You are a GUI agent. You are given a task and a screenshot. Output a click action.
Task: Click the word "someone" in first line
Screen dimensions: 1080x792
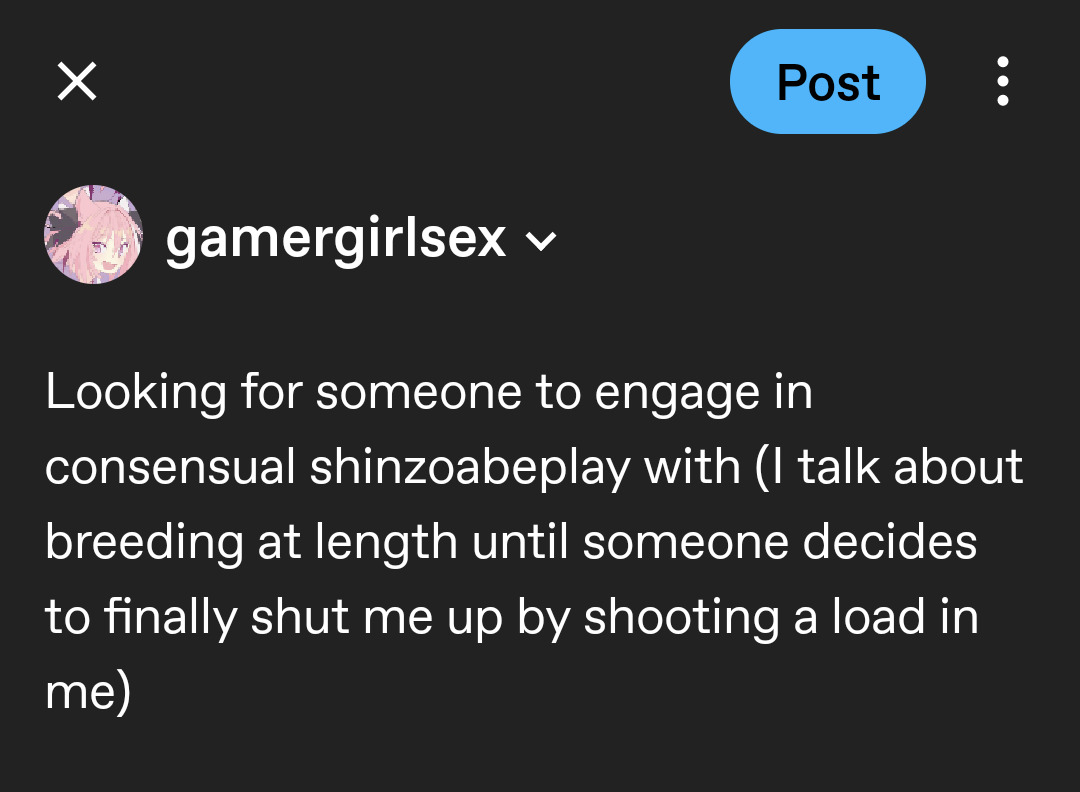pyautogui.click(x=421, y=392)
